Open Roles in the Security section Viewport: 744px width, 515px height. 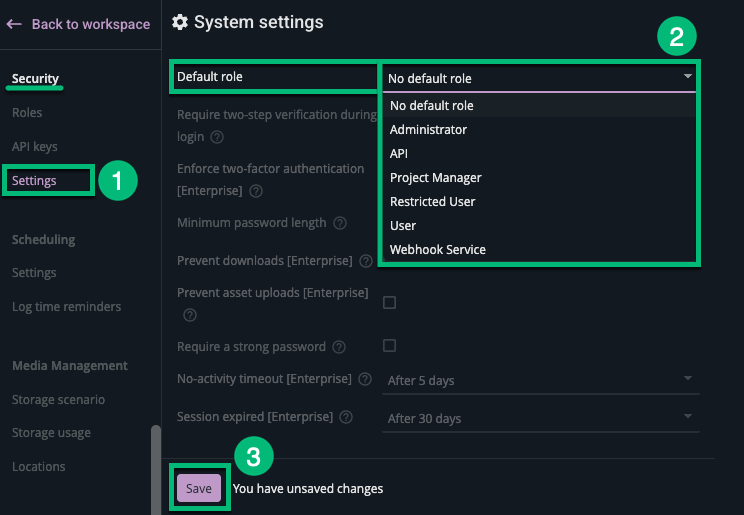[x=27, y=112]
